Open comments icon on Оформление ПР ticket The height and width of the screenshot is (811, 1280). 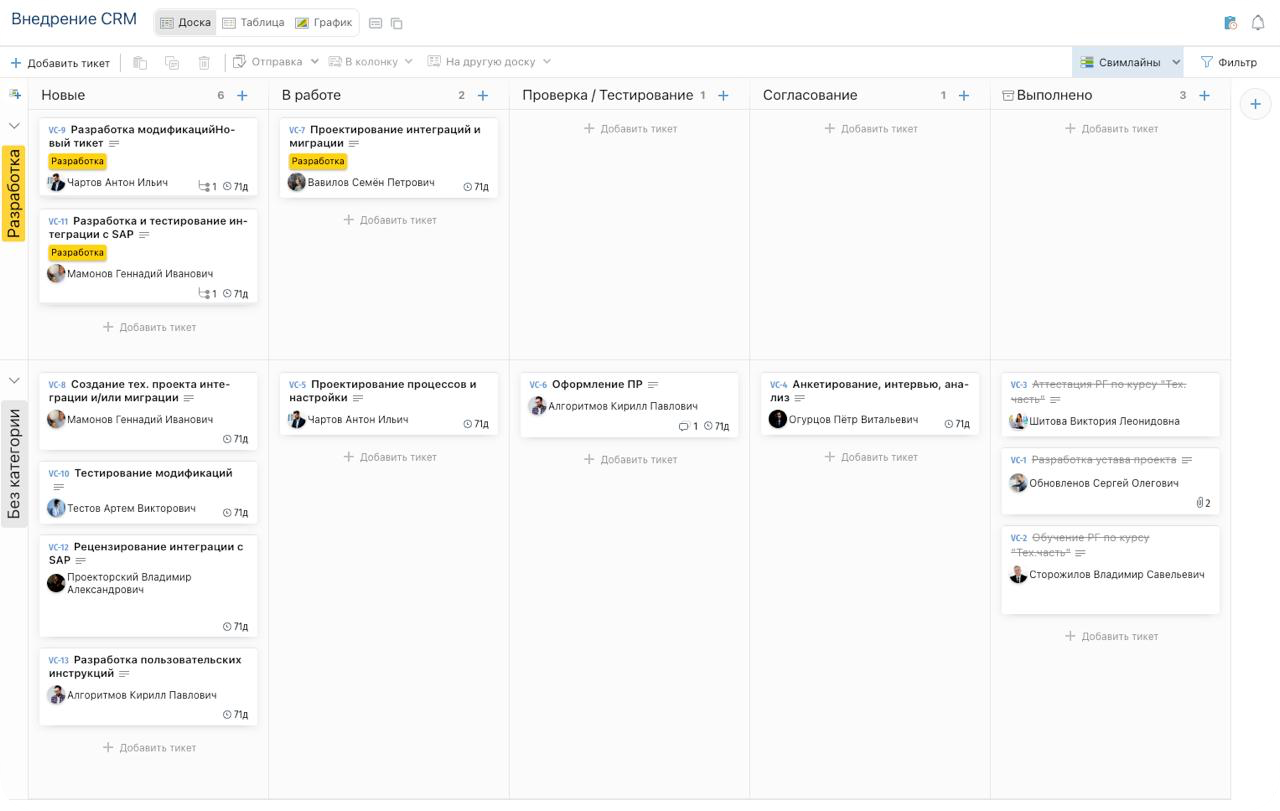pos(685,426)
